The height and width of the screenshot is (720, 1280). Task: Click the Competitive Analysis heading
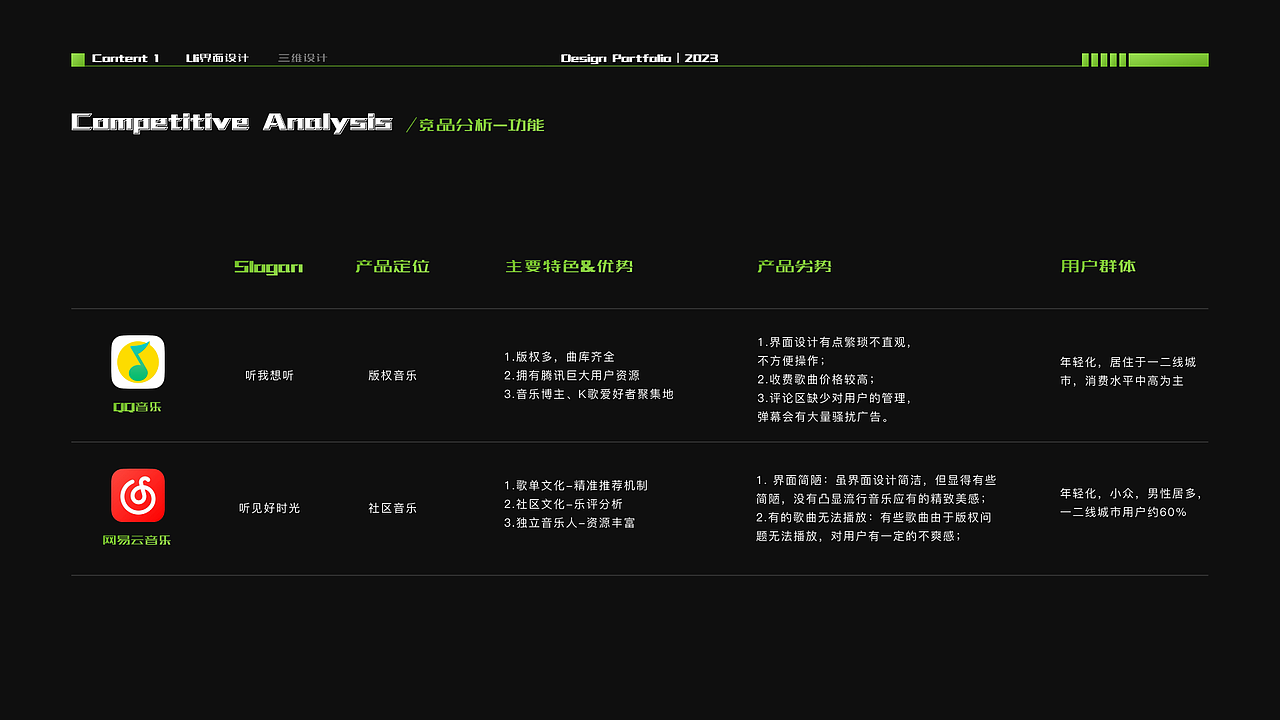coord(232,123)
